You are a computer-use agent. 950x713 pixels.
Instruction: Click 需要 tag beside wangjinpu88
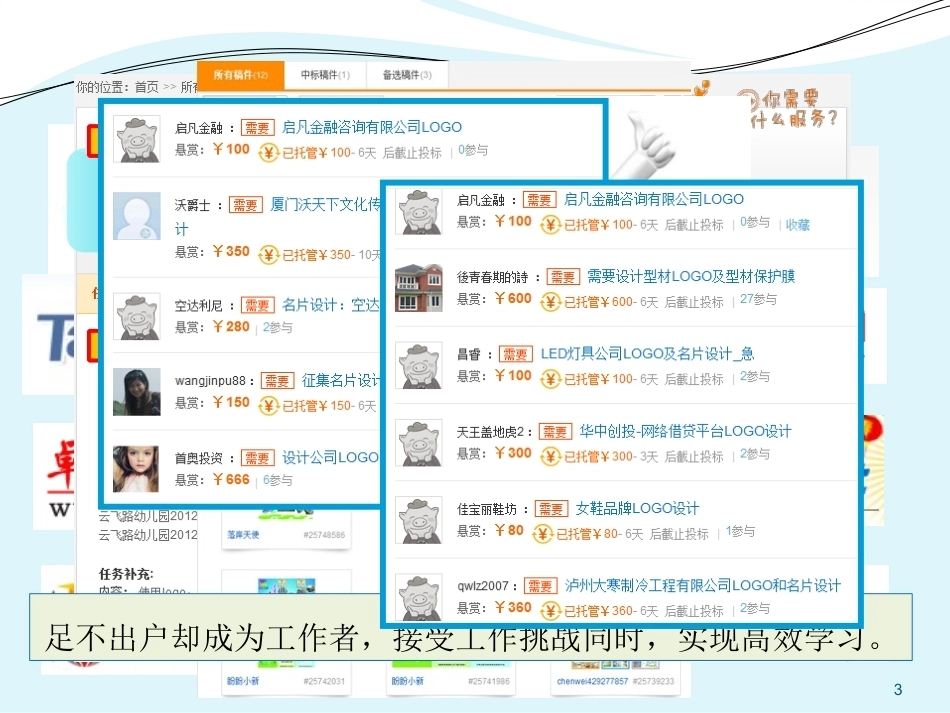pos(277,381)
